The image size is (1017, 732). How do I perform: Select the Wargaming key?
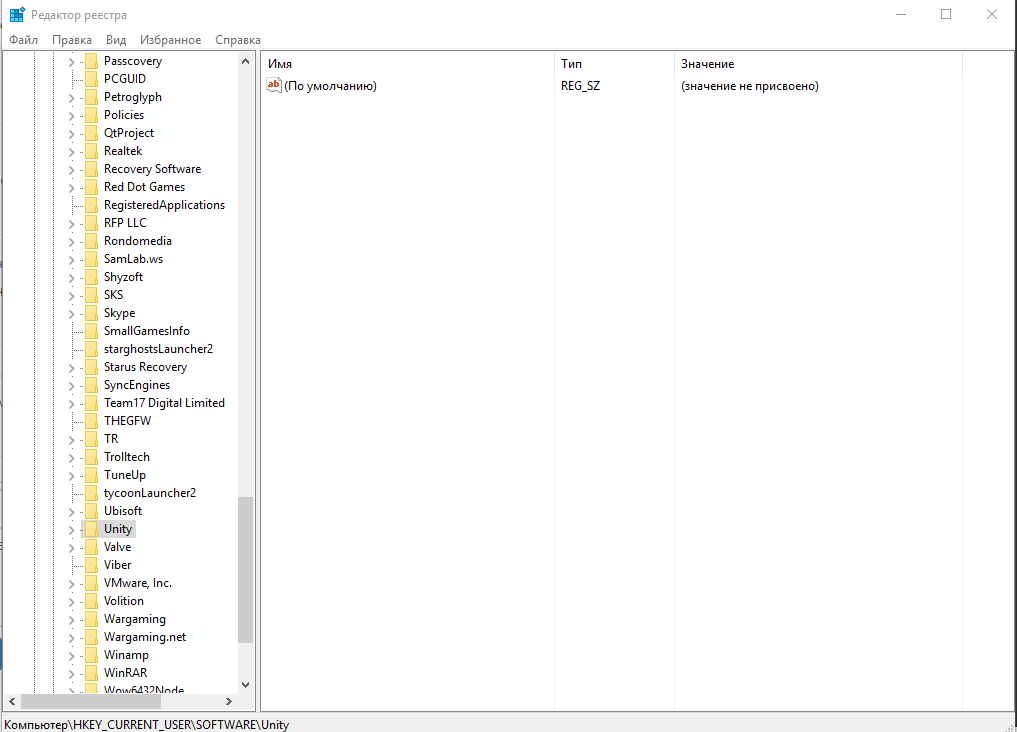pos(135,619)
